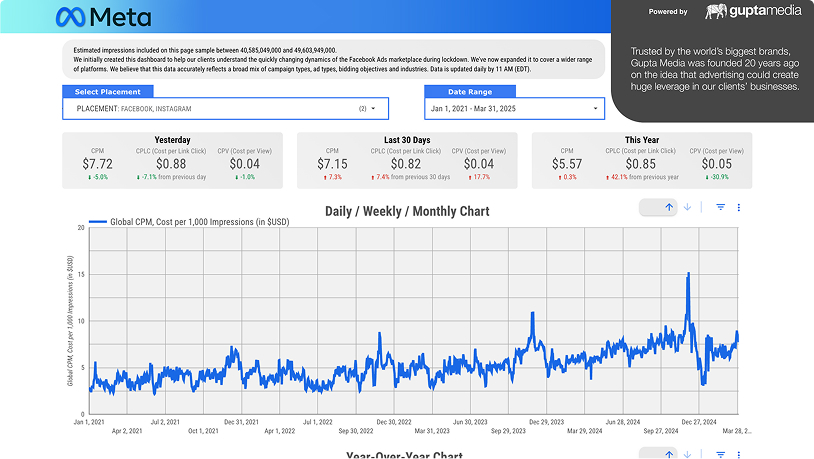Open the chart filter icon
Screen dimensions: 814x459
coord(721,207)
